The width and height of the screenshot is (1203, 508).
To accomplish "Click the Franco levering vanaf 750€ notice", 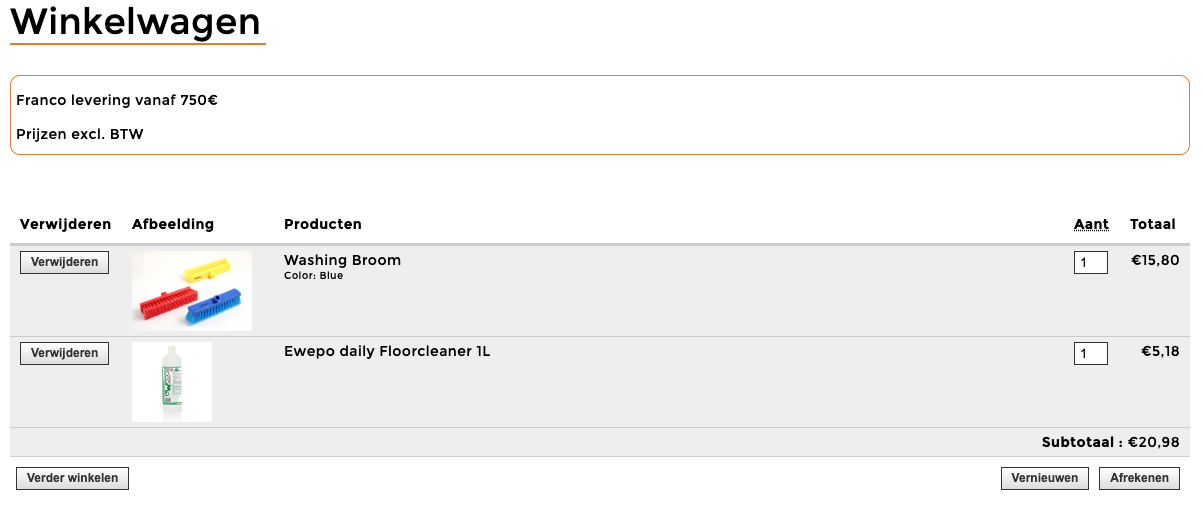I will click(117, 100).
